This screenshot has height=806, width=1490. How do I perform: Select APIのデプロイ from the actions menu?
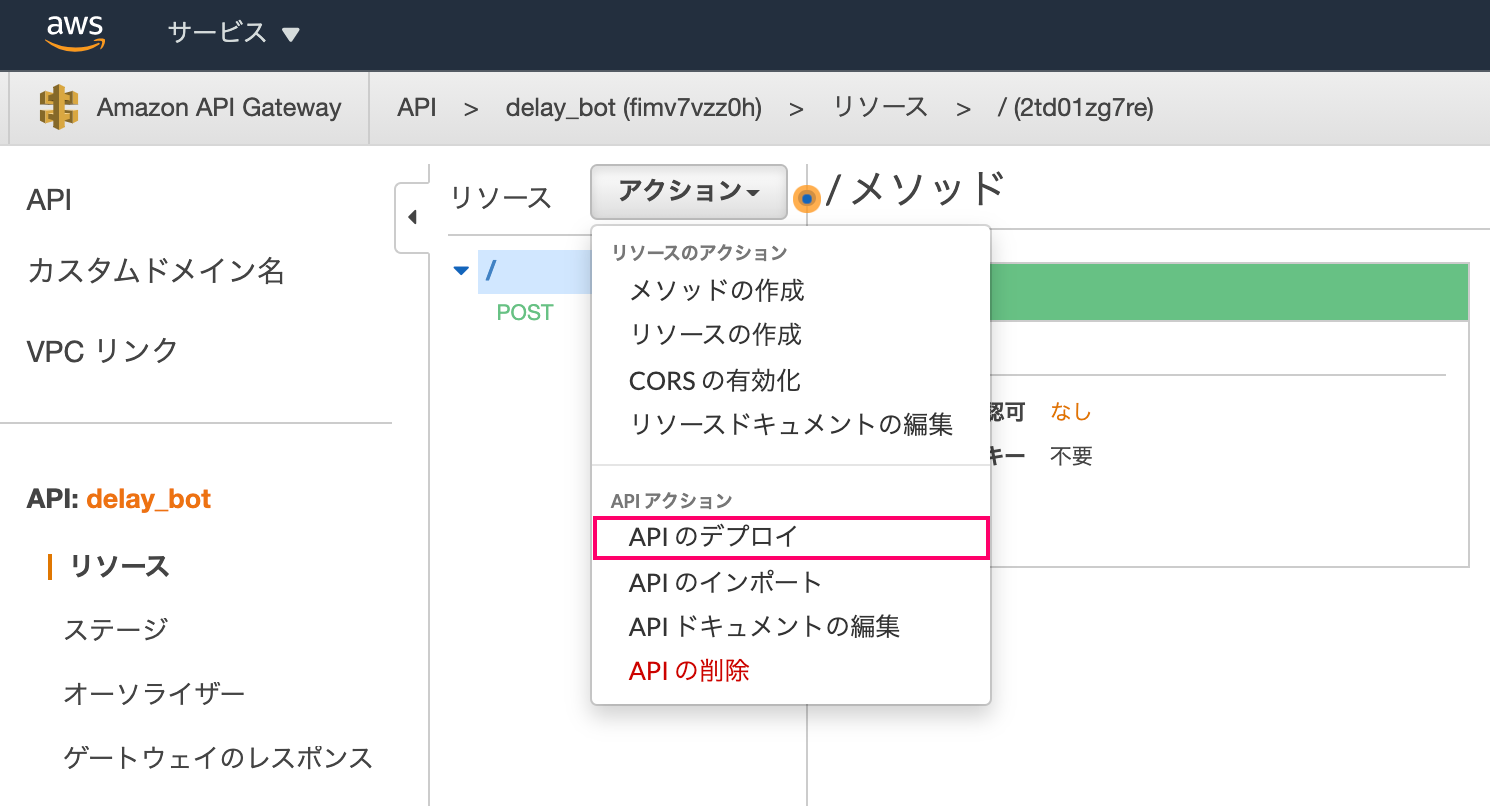pos(790,537)
